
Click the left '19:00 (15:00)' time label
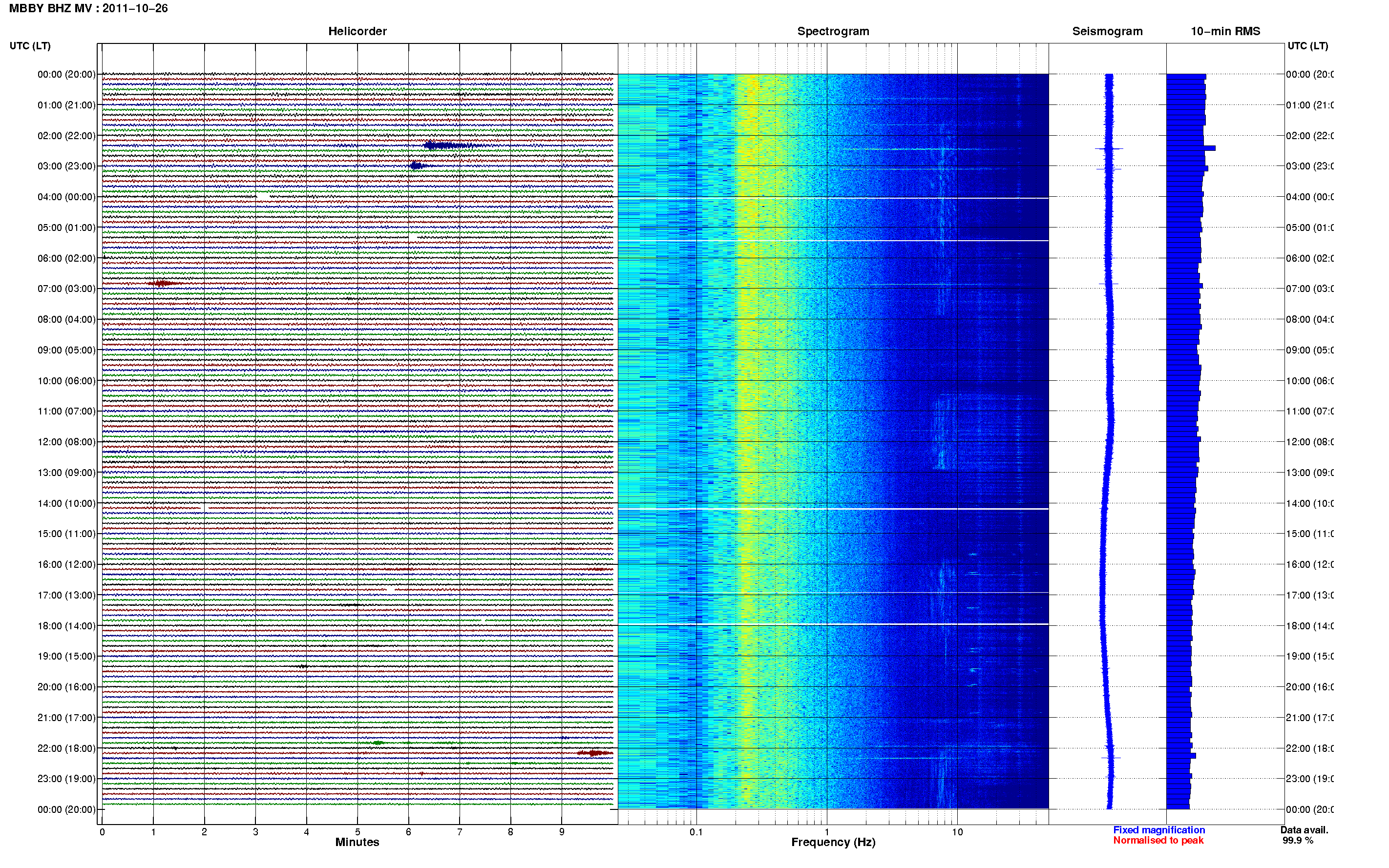click(x=66, y=656)
